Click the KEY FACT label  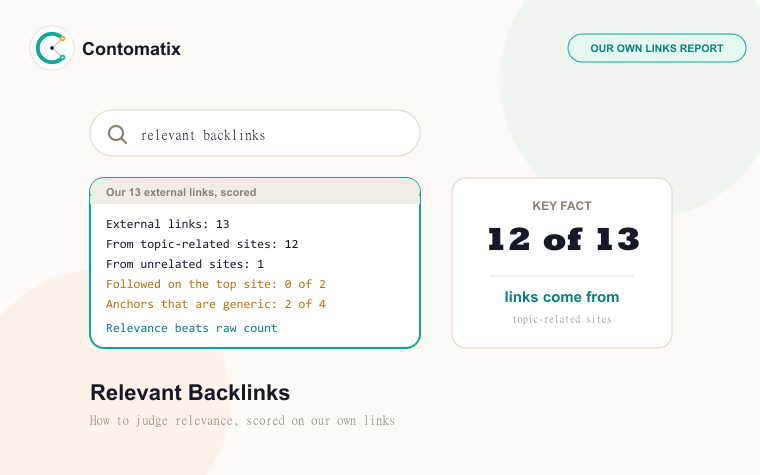562,206
